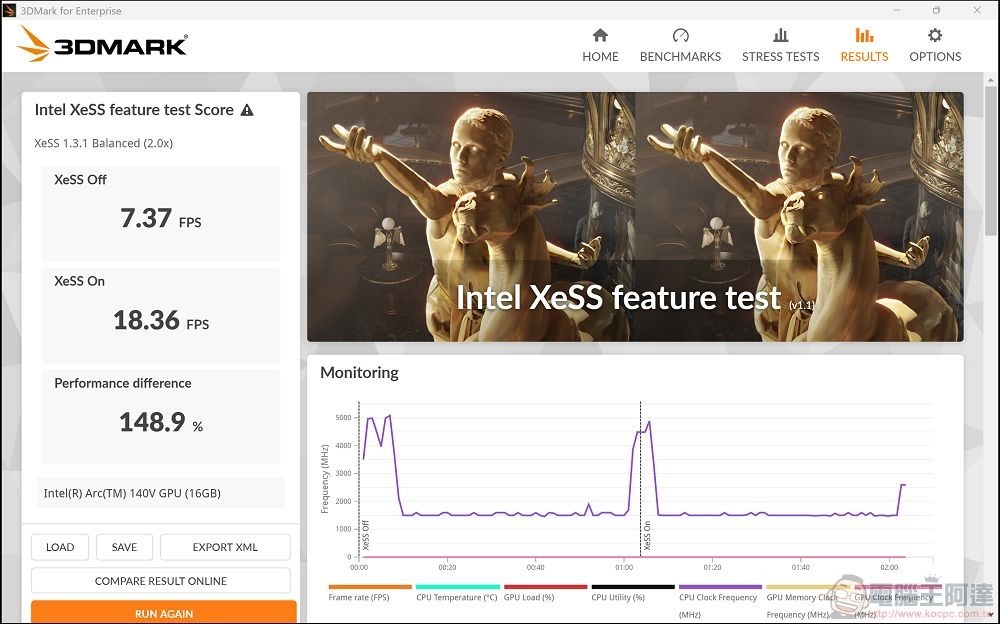Viewport: 1000px width, 624px height.
Task: Click the 3DMark app icon in title bar
Action: [x=10, y=10]
